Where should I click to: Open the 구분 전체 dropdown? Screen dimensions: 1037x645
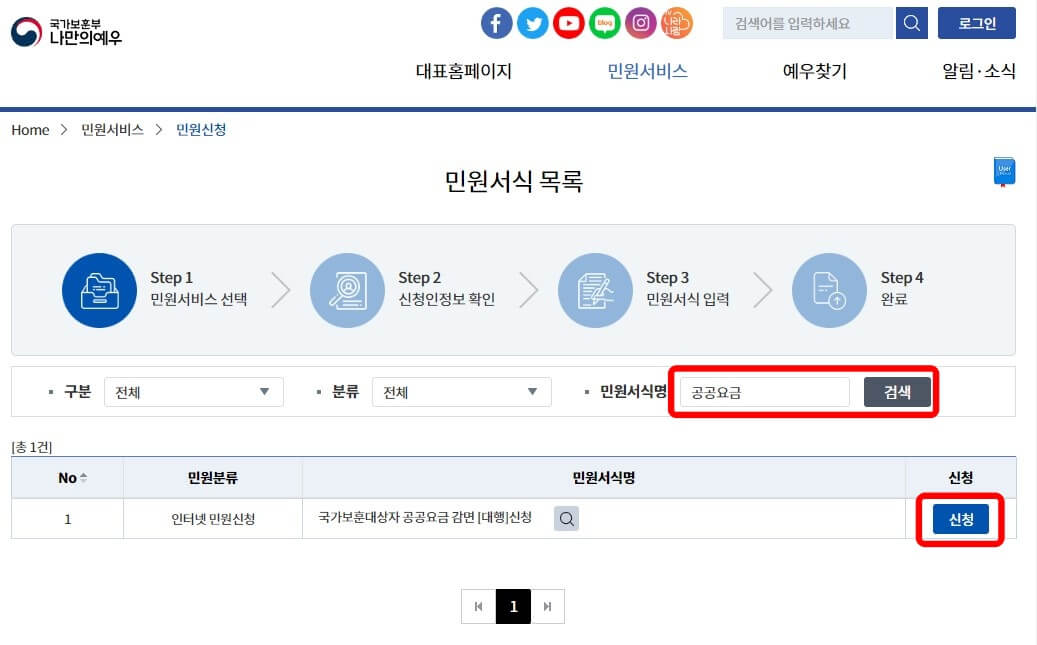(x=194, y=392)
